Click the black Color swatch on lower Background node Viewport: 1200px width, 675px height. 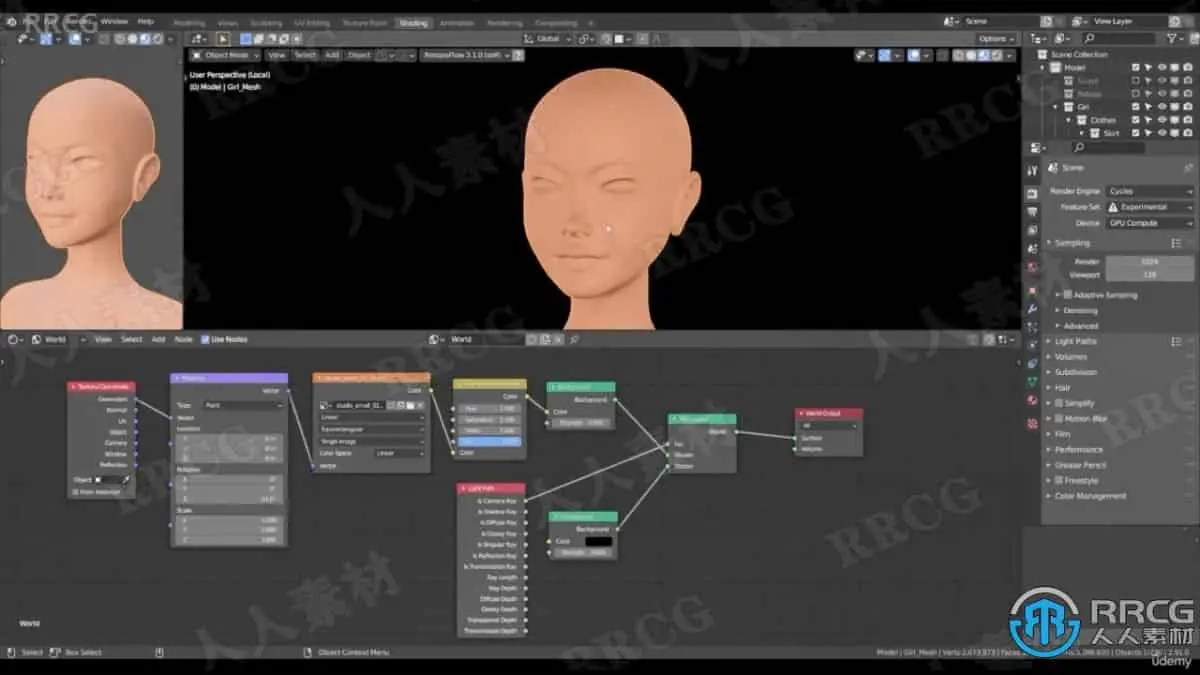point(598,541)
